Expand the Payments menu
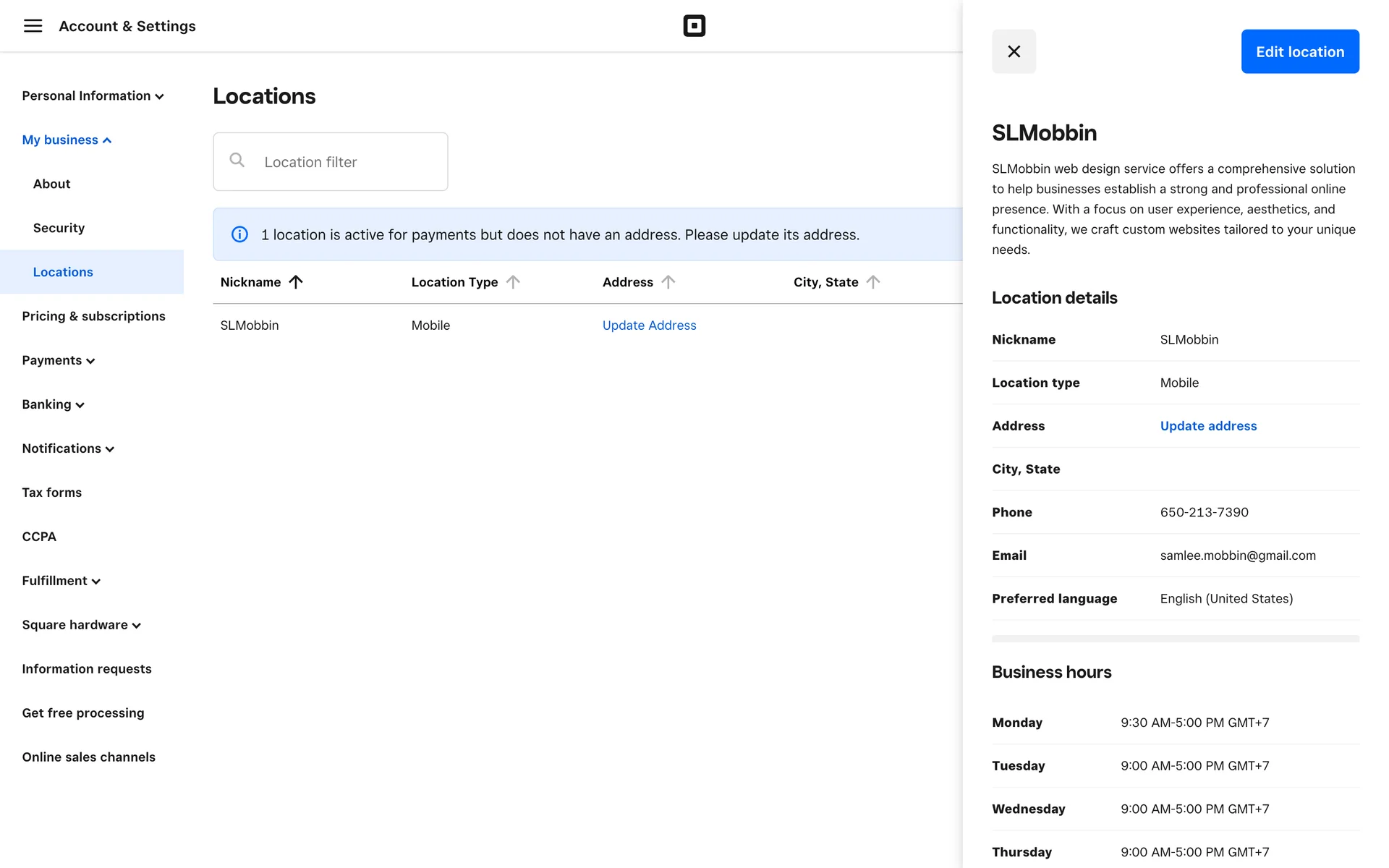 tap(58, 360)
